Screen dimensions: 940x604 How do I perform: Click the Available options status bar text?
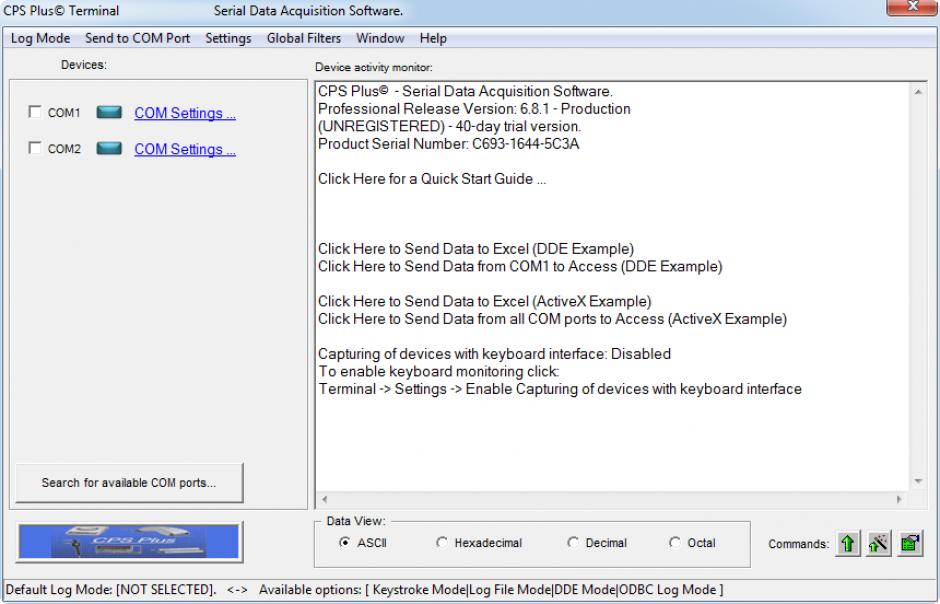(491, 590)
